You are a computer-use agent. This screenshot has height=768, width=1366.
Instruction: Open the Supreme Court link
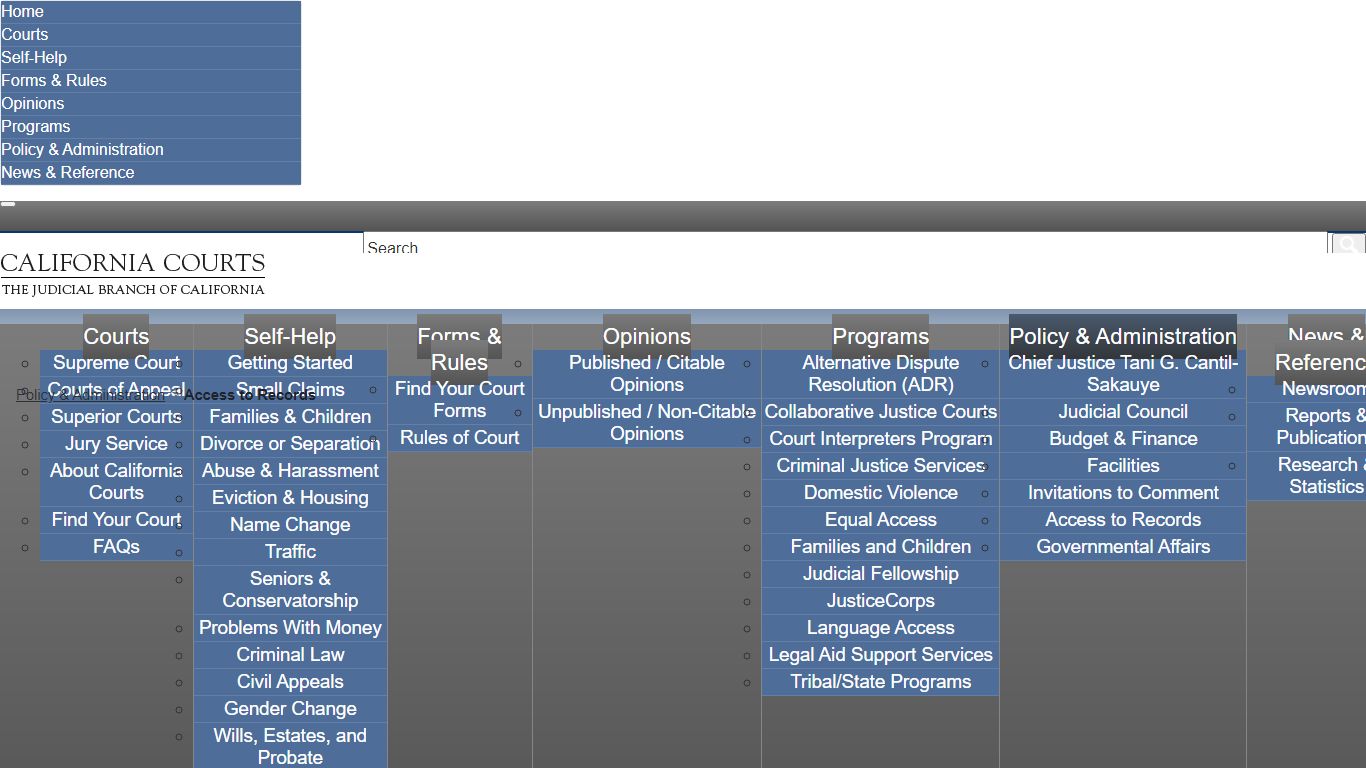click(x=116, y=363)
